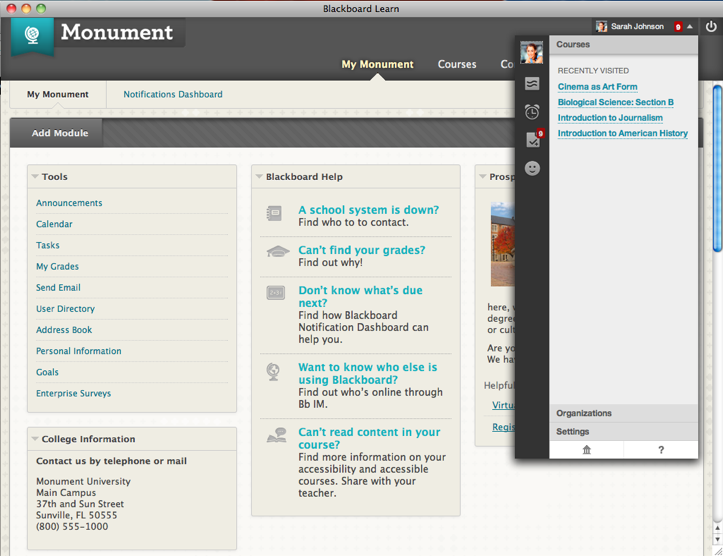
Task: Collapse the College Information module
Action: (x=35, y=439)
